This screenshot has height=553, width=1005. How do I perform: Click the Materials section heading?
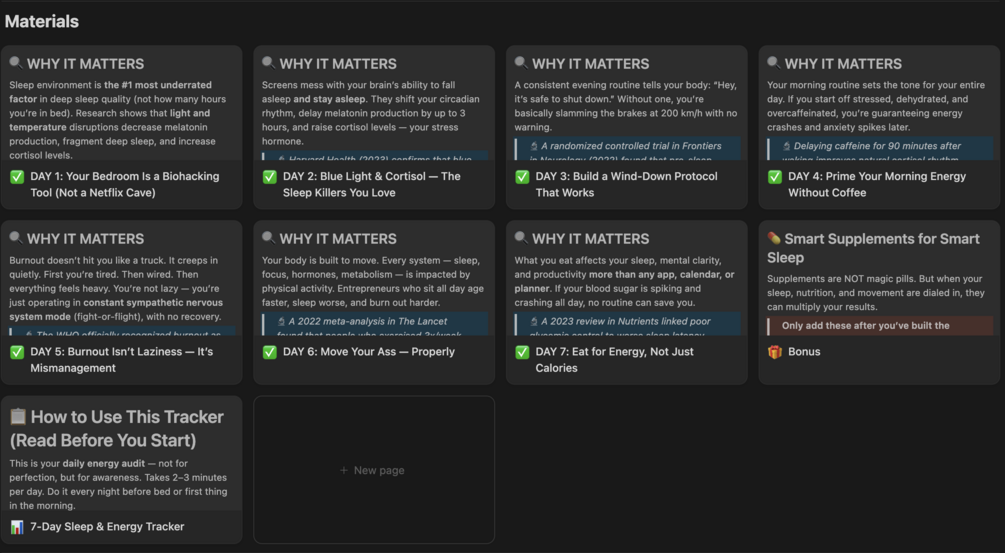[x=42, y=21]
